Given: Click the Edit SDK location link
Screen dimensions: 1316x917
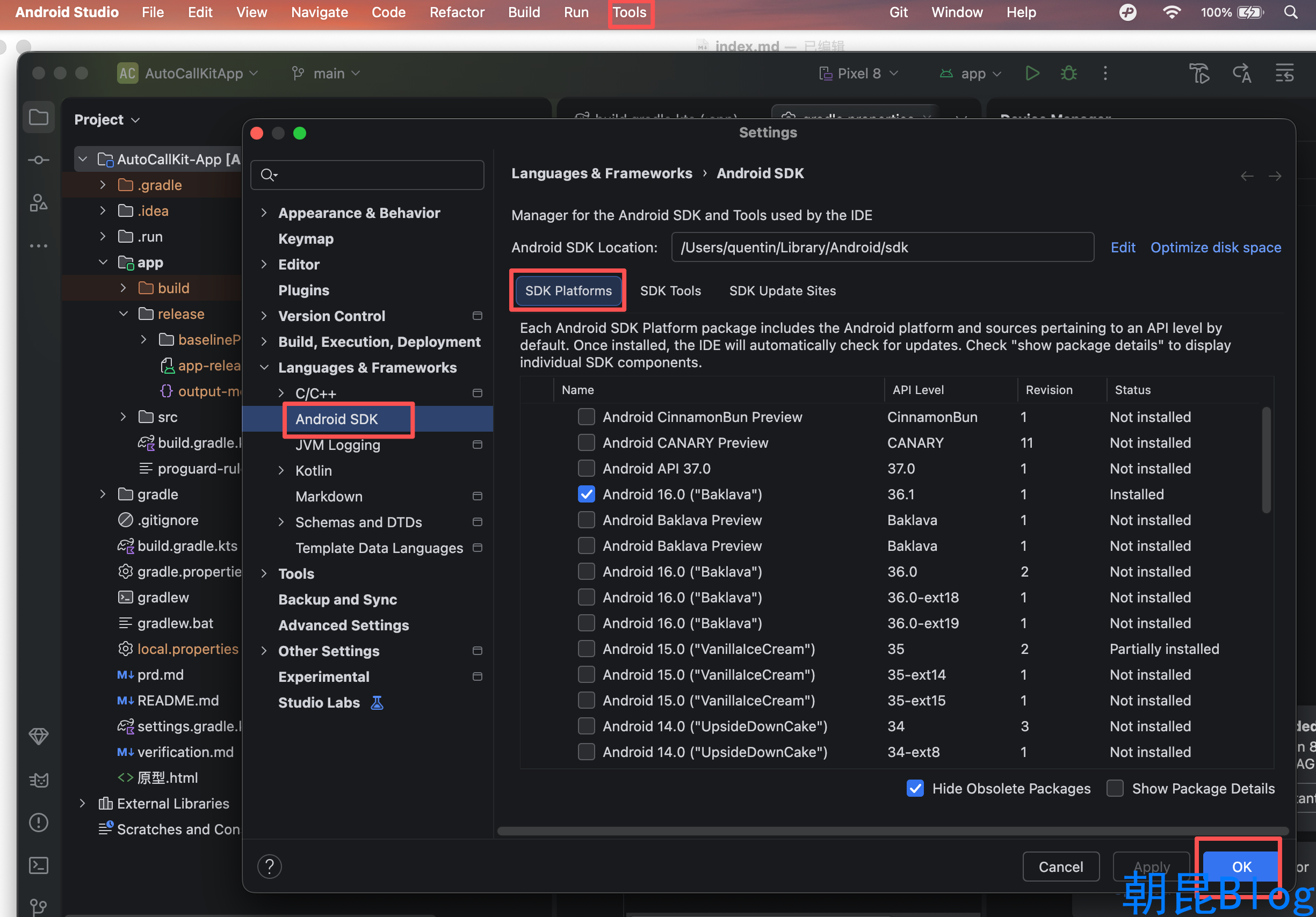Looking at the screenshot, I should 1122,248.
